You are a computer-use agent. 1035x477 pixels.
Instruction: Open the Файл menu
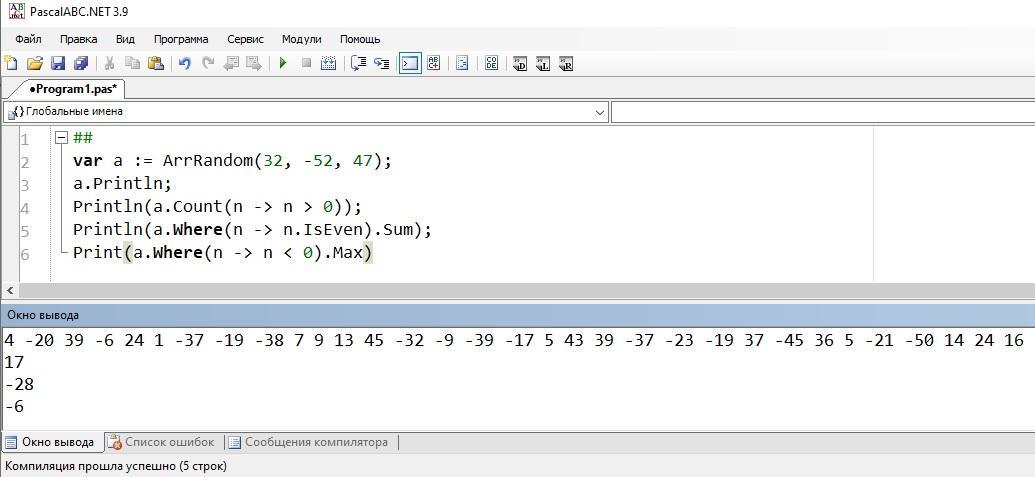[x=28, y=39]
